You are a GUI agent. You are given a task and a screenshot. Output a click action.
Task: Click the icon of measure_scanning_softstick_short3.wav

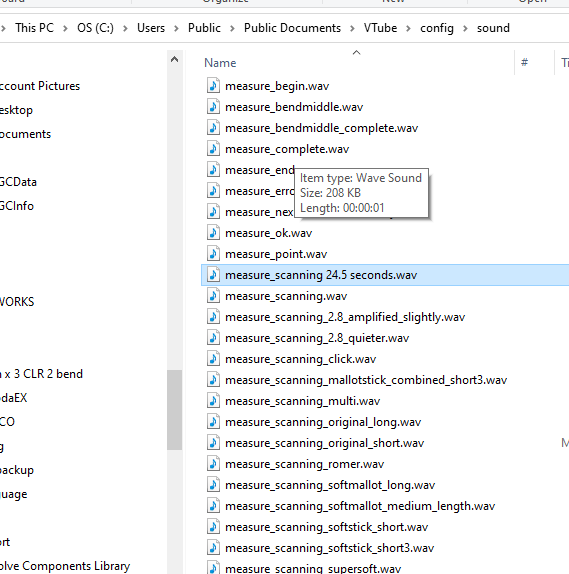(213, 548)
